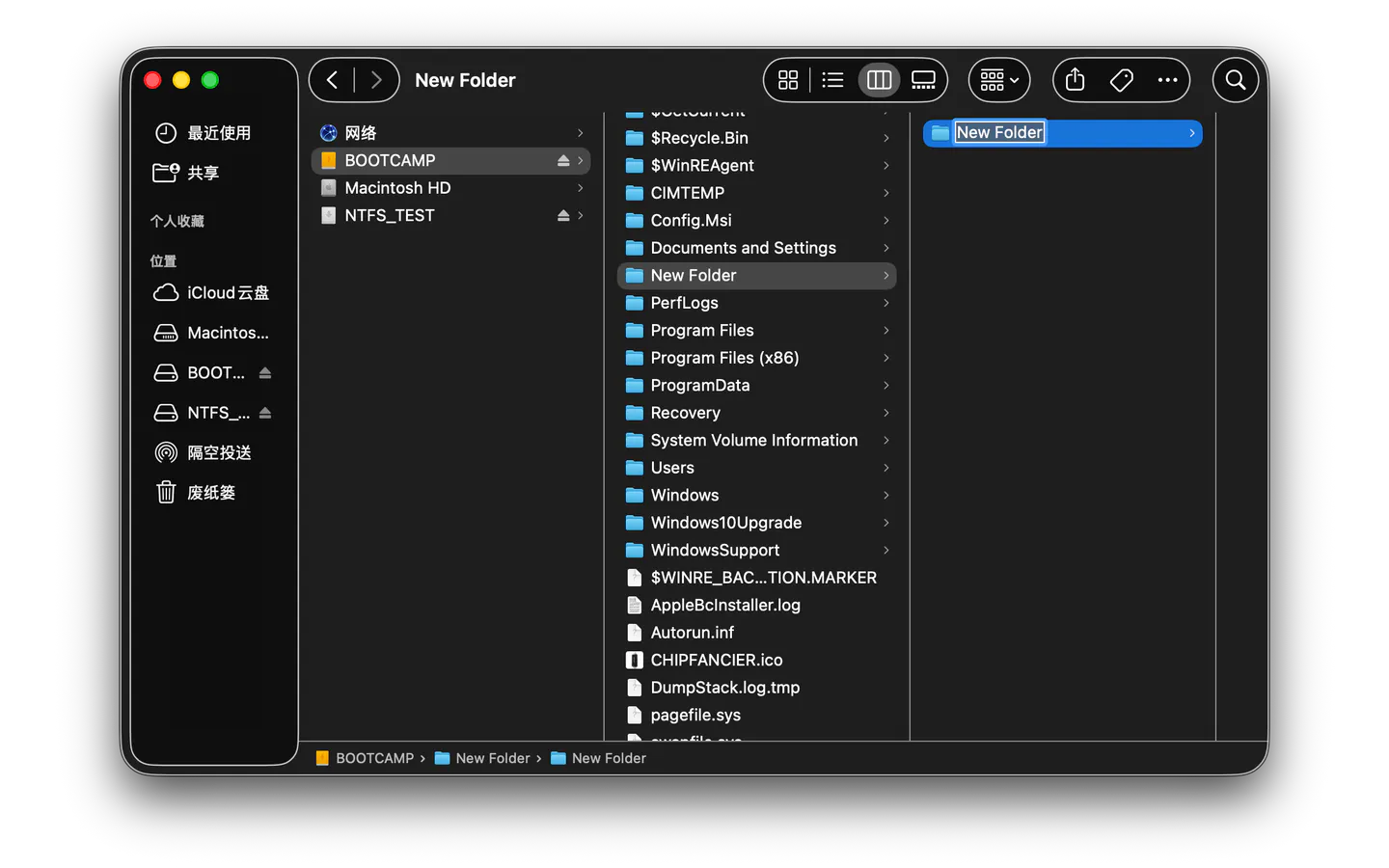Select the CHIPFANCIER.ico file
Viewport: 1389px width, 868px height.
coord(756,660)
